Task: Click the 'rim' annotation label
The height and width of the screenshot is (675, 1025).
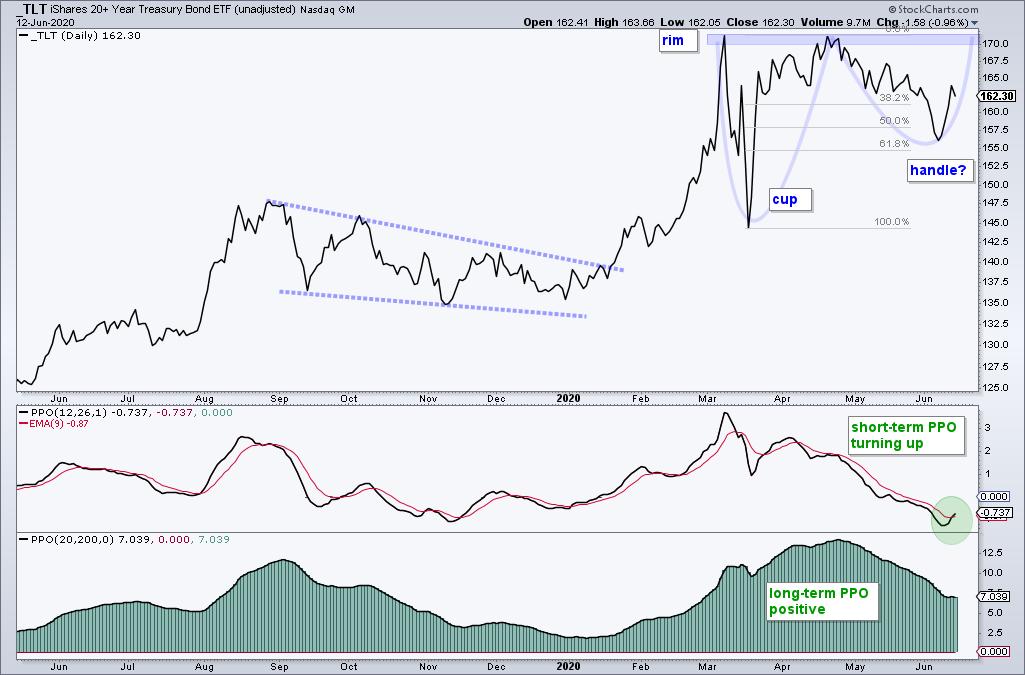Action: [678, 41]
